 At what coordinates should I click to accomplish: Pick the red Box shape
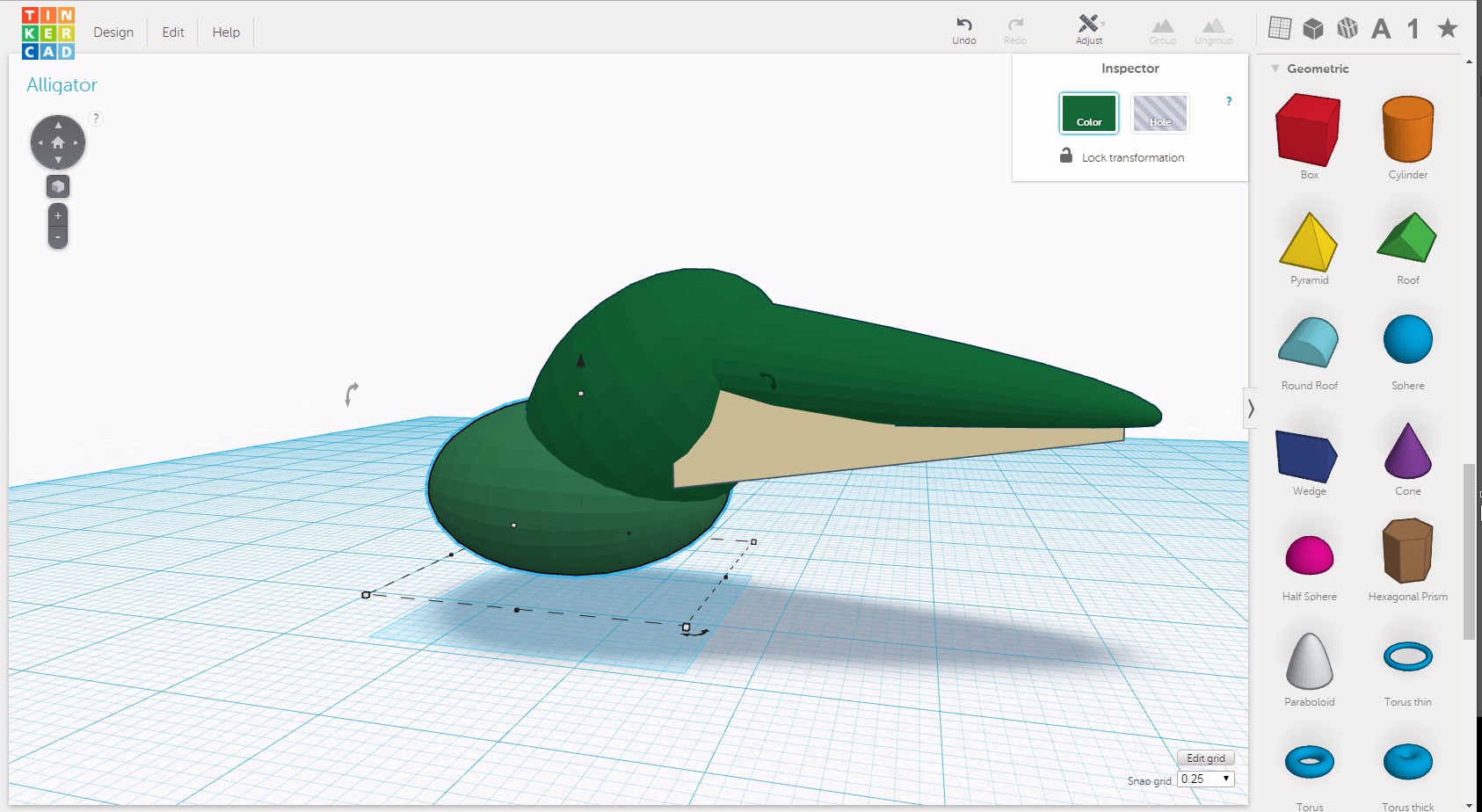coord(1308,130)
